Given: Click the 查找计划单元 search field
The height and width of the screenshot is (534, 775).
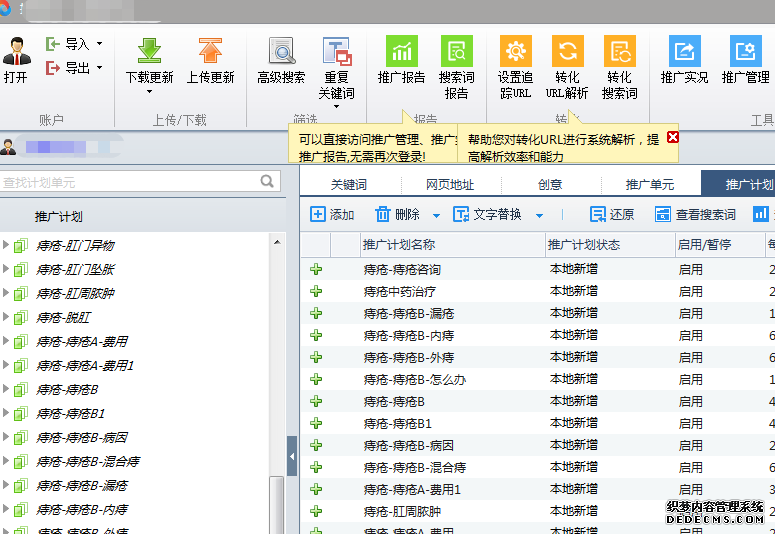Looking at the screenshot, I should [x=128, y=182].
